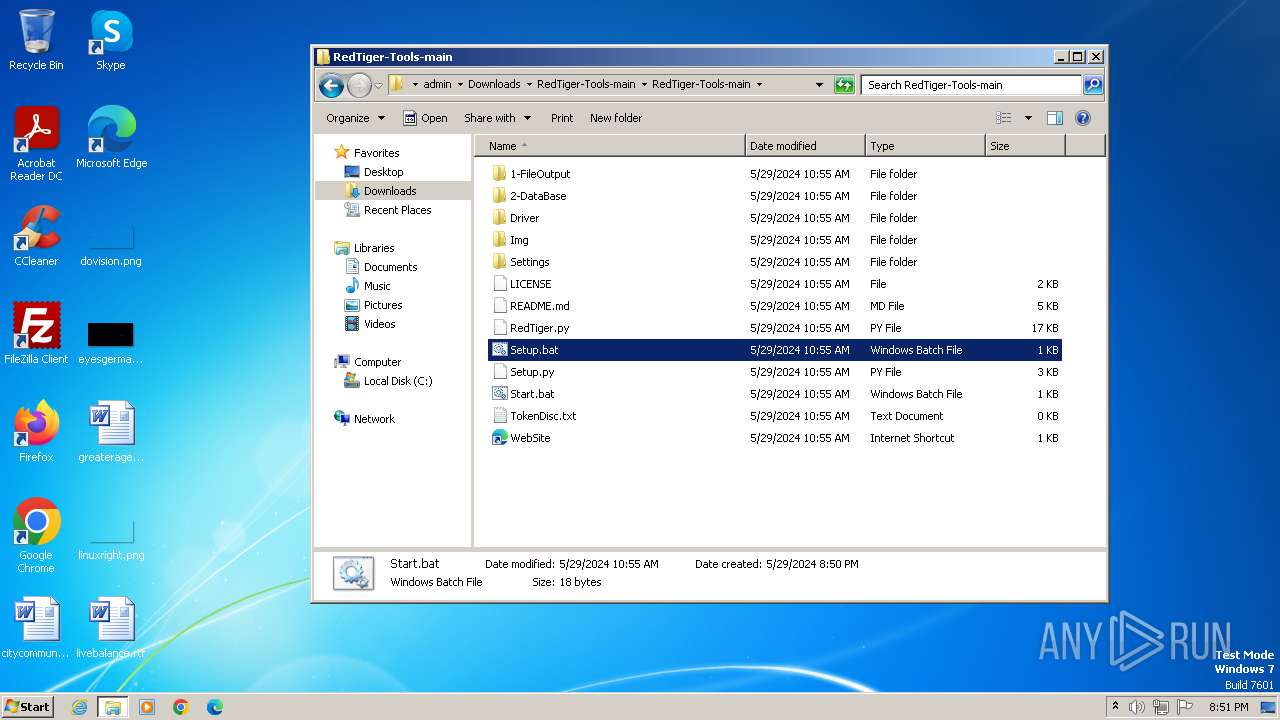Screen dimensions: 1280x720
Task: Select the 2-DataBase folder
Action: click(538, 196)
